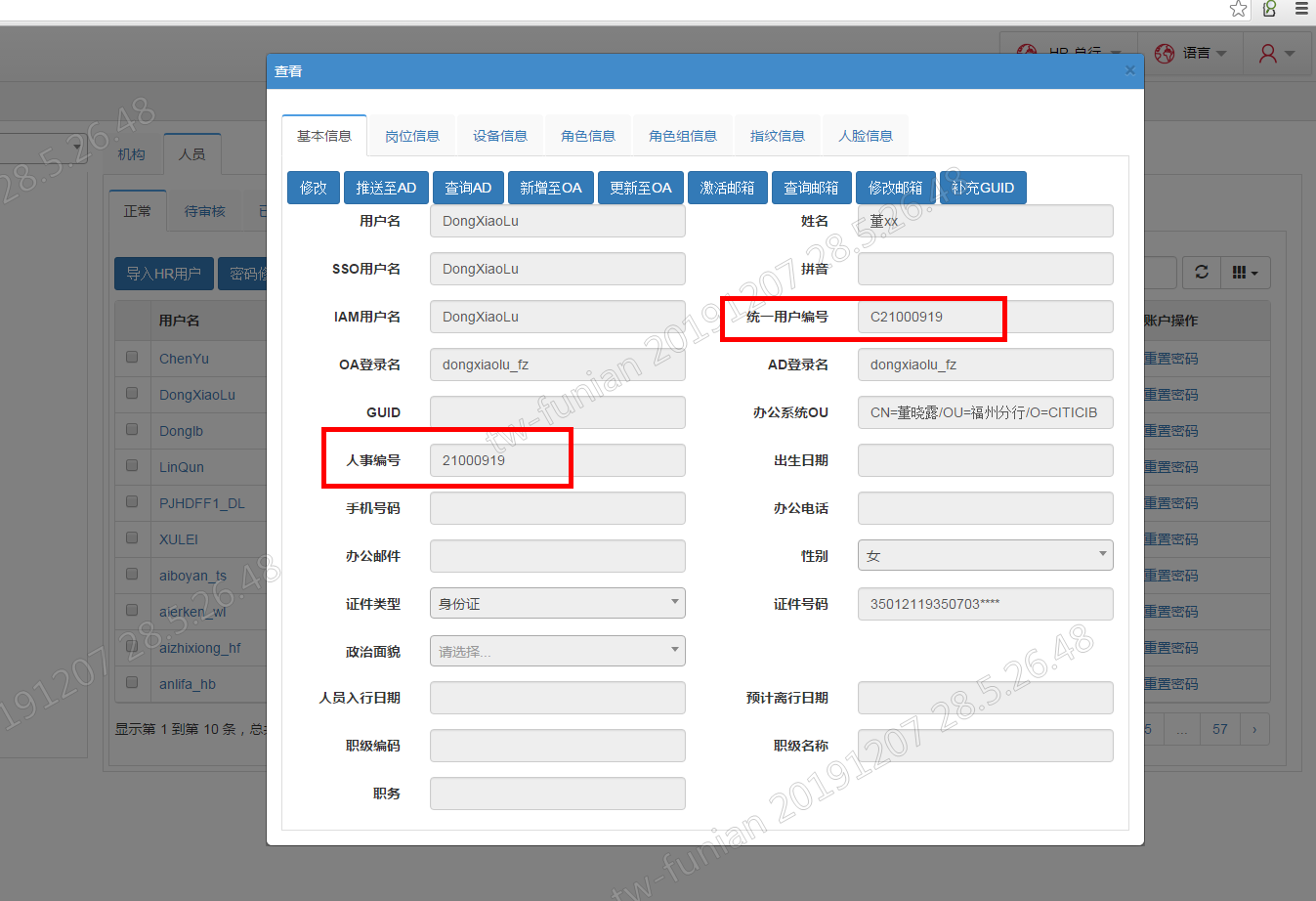Click 重置密码 link in ChenYu row
The height and width of the screenshot is (901, 1316).
pos(1171,359)
